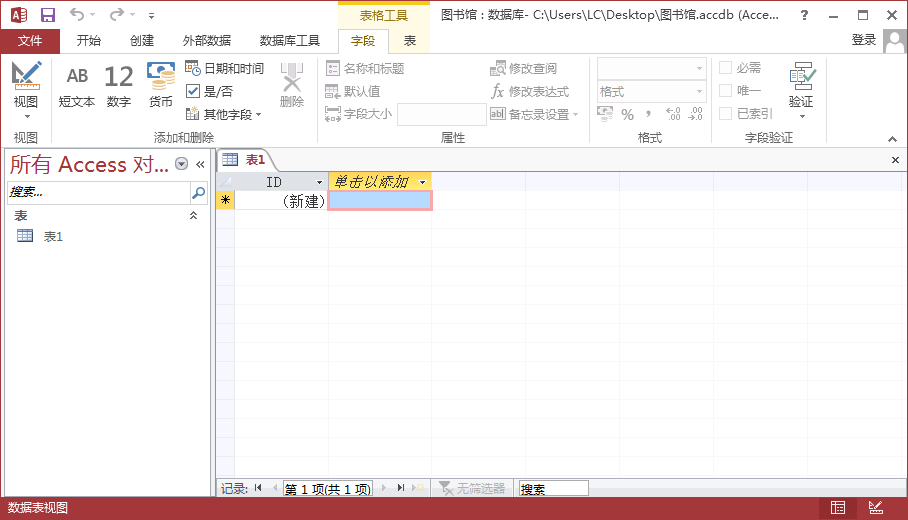Viewport: 908px width, 520px height.
Task: Click the increase decimals icon
Action: click(x=673, y=114)
